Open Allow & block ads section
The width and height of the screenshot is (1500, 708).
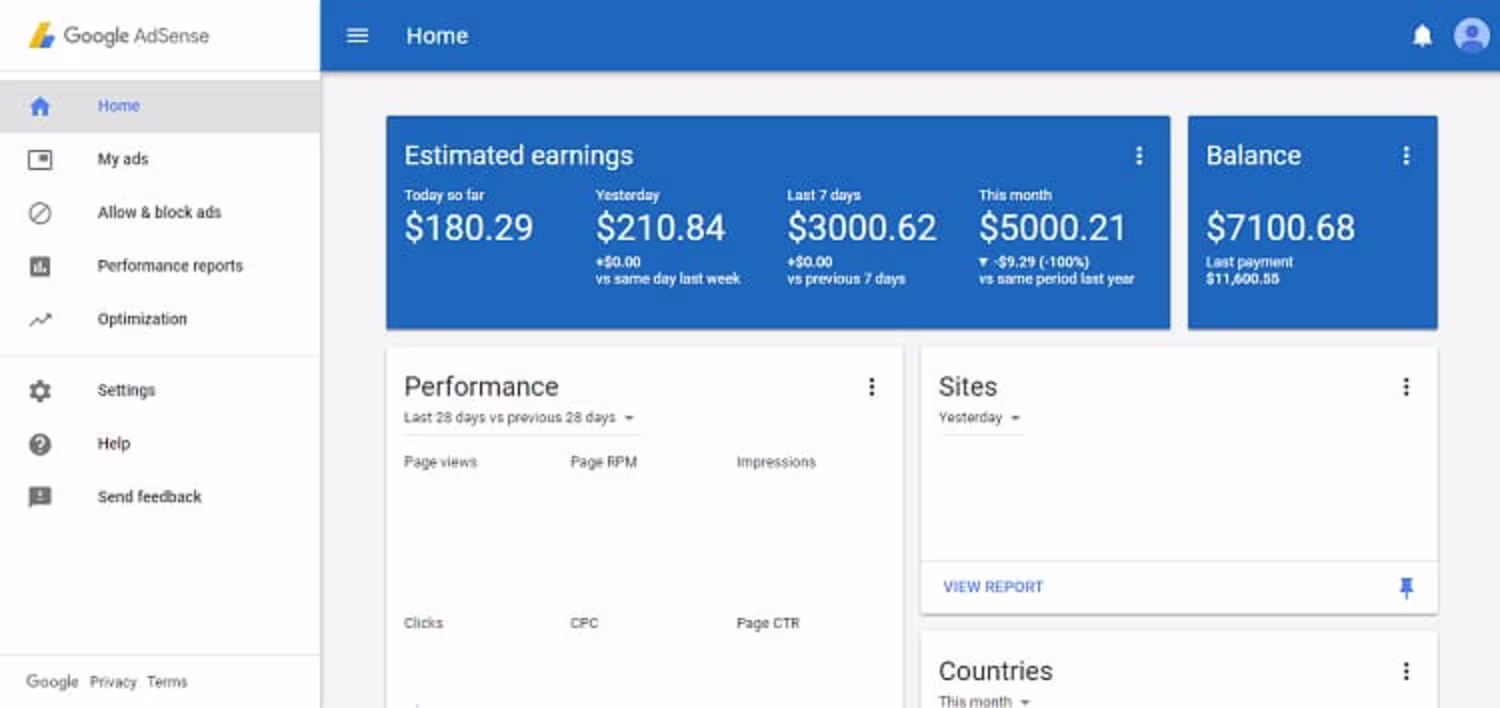pos(160,212)
